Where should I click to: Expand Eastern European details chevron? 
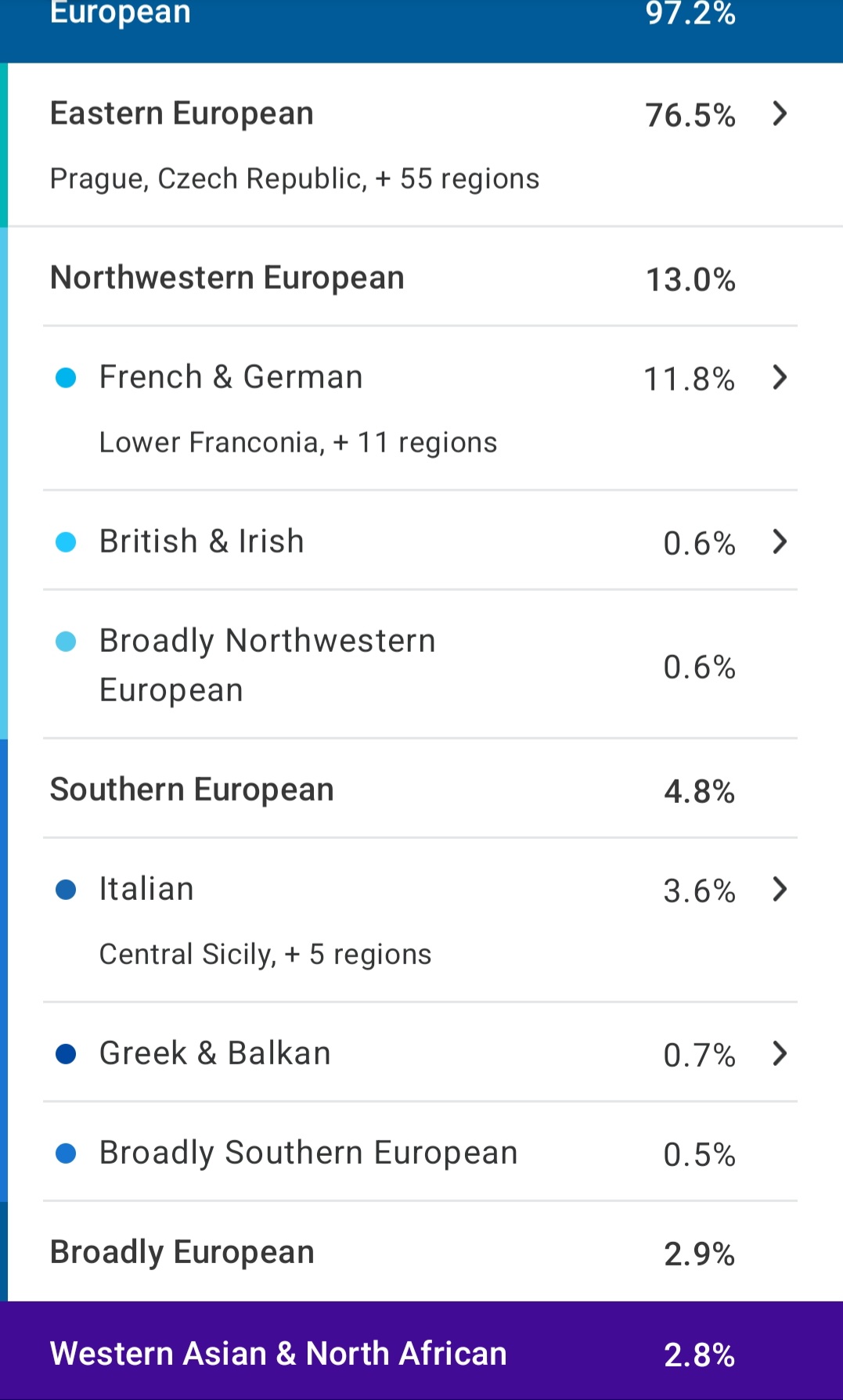(x=779, y=114)
